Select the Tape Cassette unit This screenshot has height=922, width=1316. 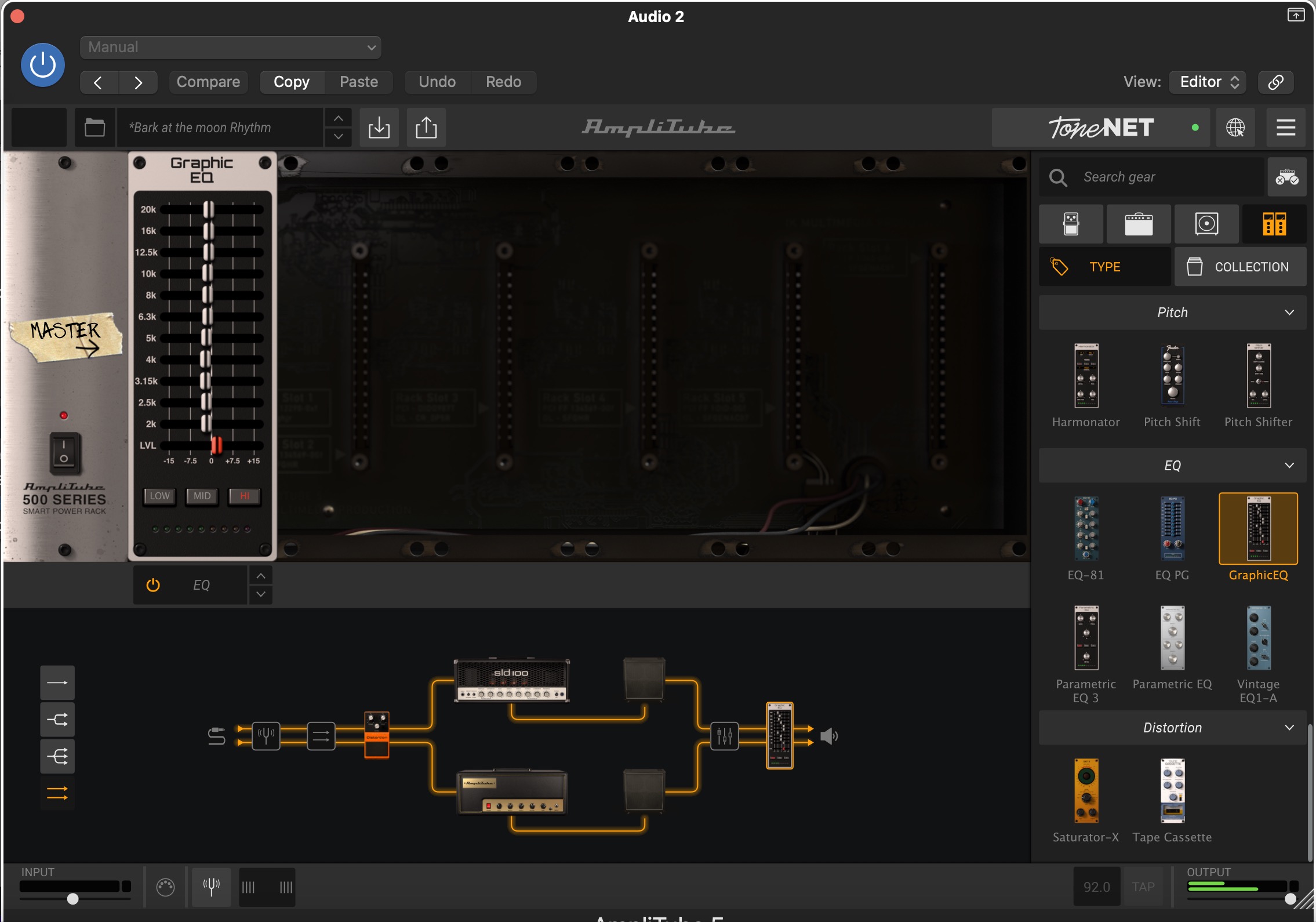pos(1172,801)
